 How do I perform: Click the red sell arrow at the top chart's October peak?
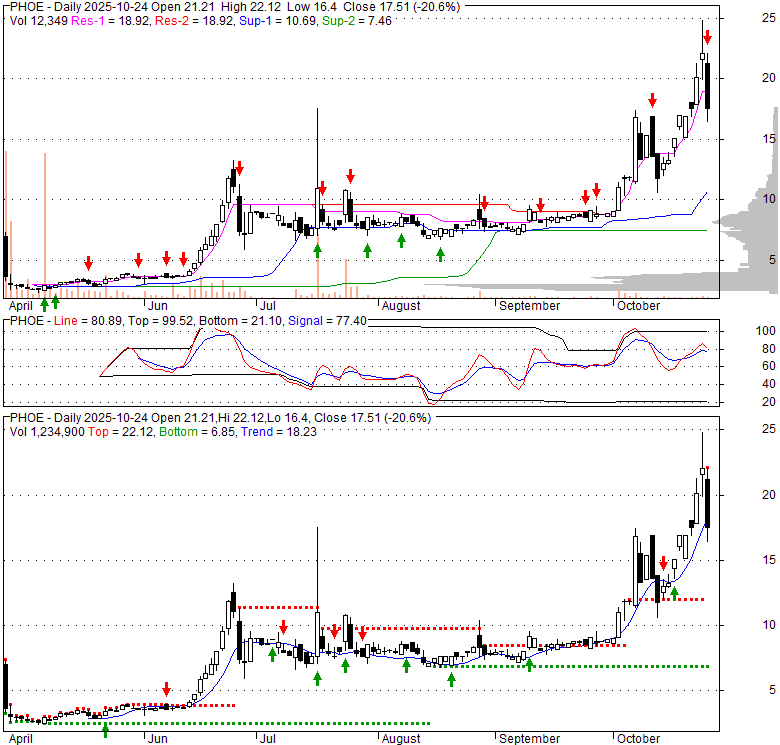pyautogui.click(x=707, y=38)
